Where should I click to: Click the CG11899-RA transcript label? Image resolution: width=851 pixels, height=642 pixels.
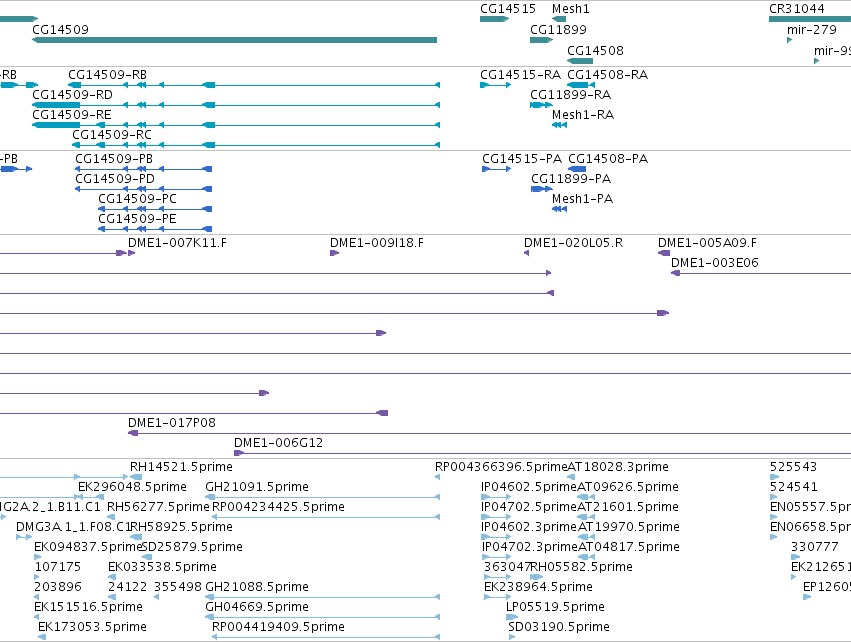(571, 94)
